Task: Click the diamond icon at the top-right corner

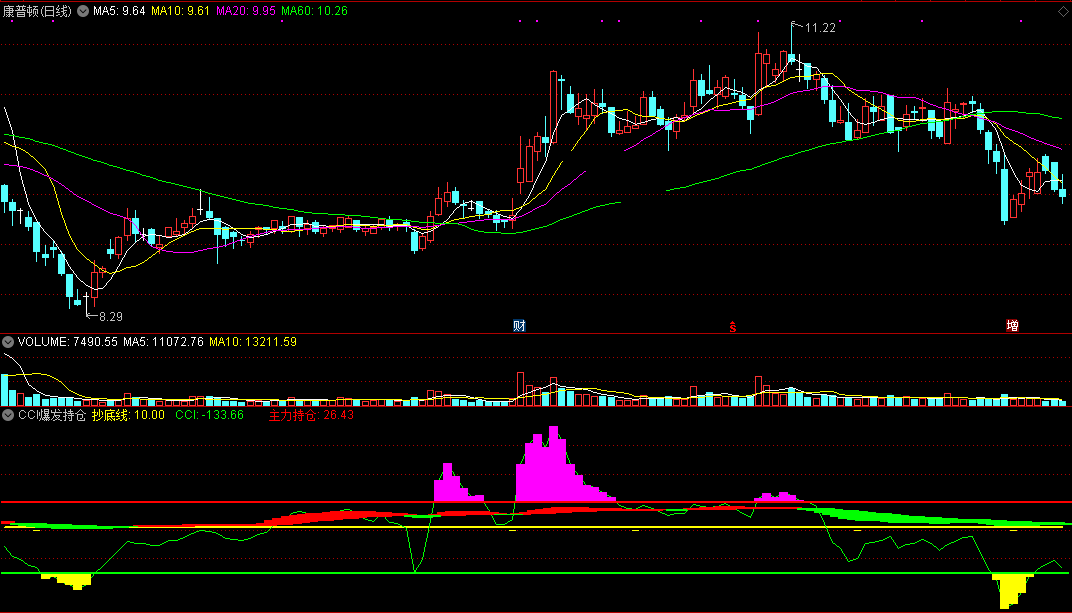Action: click(1064, 12)
